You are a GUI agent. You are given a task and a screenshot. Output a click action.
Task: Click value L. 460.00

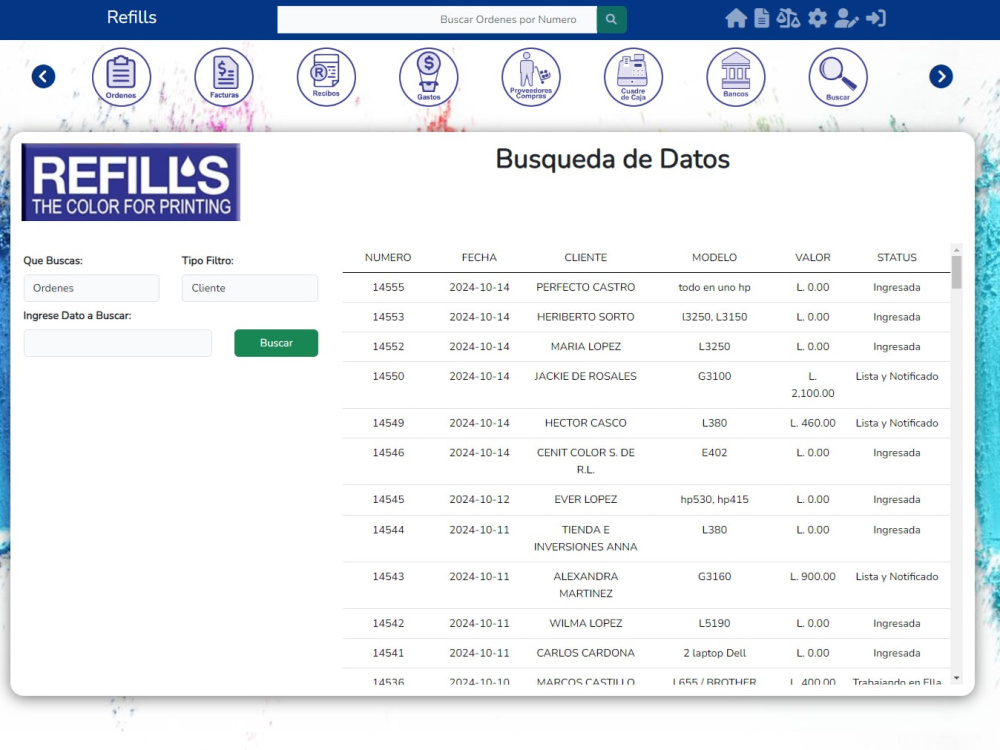click(x=812, y=423)
